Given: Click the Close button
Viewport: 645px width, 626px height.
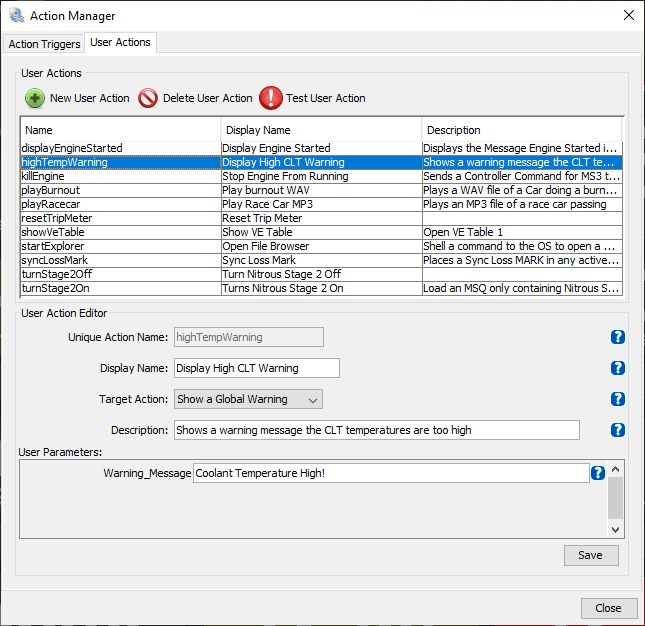Looking at the screenshot, I should point(609,608).
